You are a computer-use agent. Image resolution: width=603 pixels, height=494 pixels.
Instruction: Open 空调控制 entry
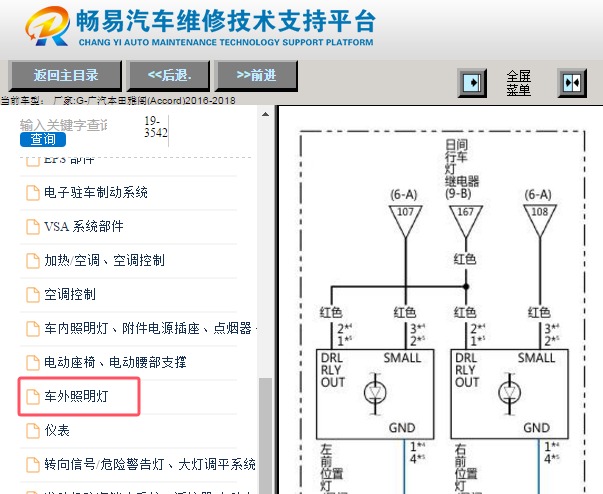70,294
